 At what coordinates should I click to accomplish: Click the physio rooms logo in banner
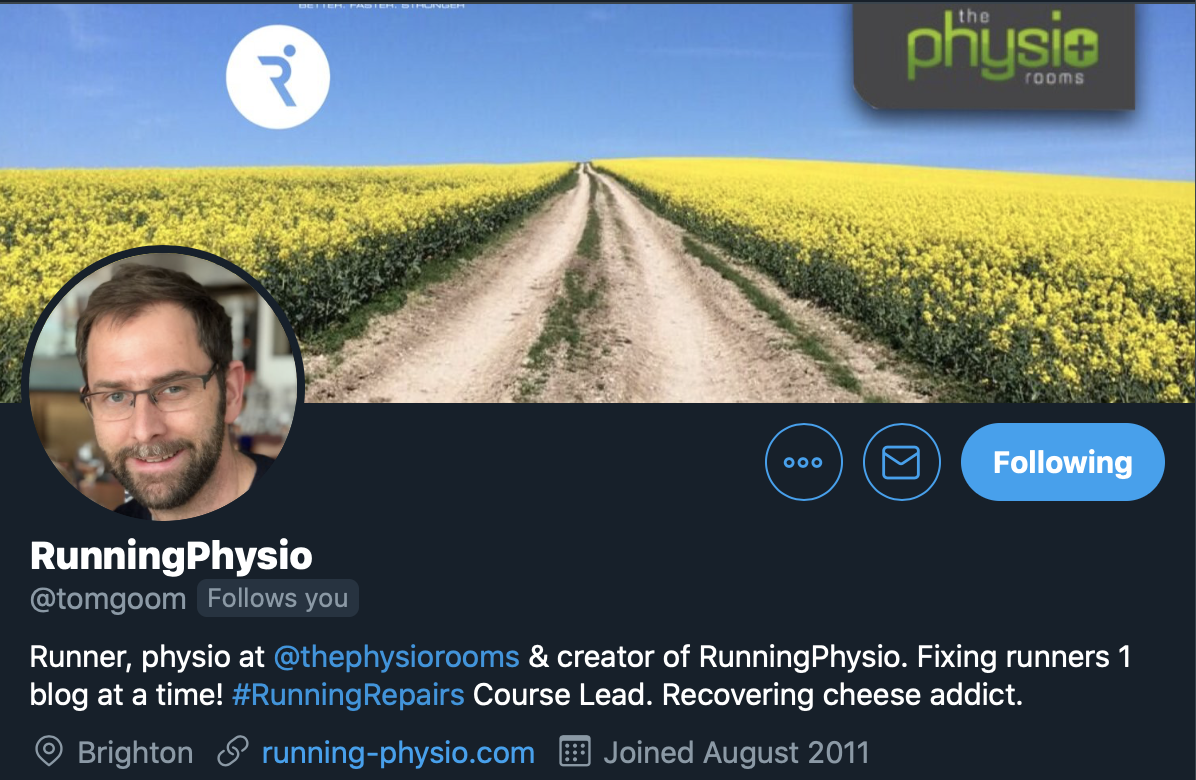(x=995, y=55)
